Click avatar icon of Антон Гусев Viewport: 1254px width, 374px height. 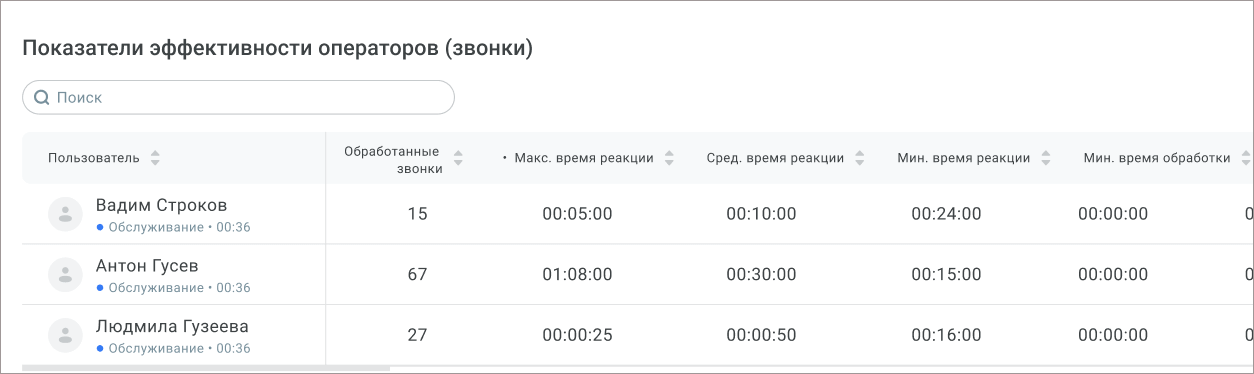click(x=65, y=274)
